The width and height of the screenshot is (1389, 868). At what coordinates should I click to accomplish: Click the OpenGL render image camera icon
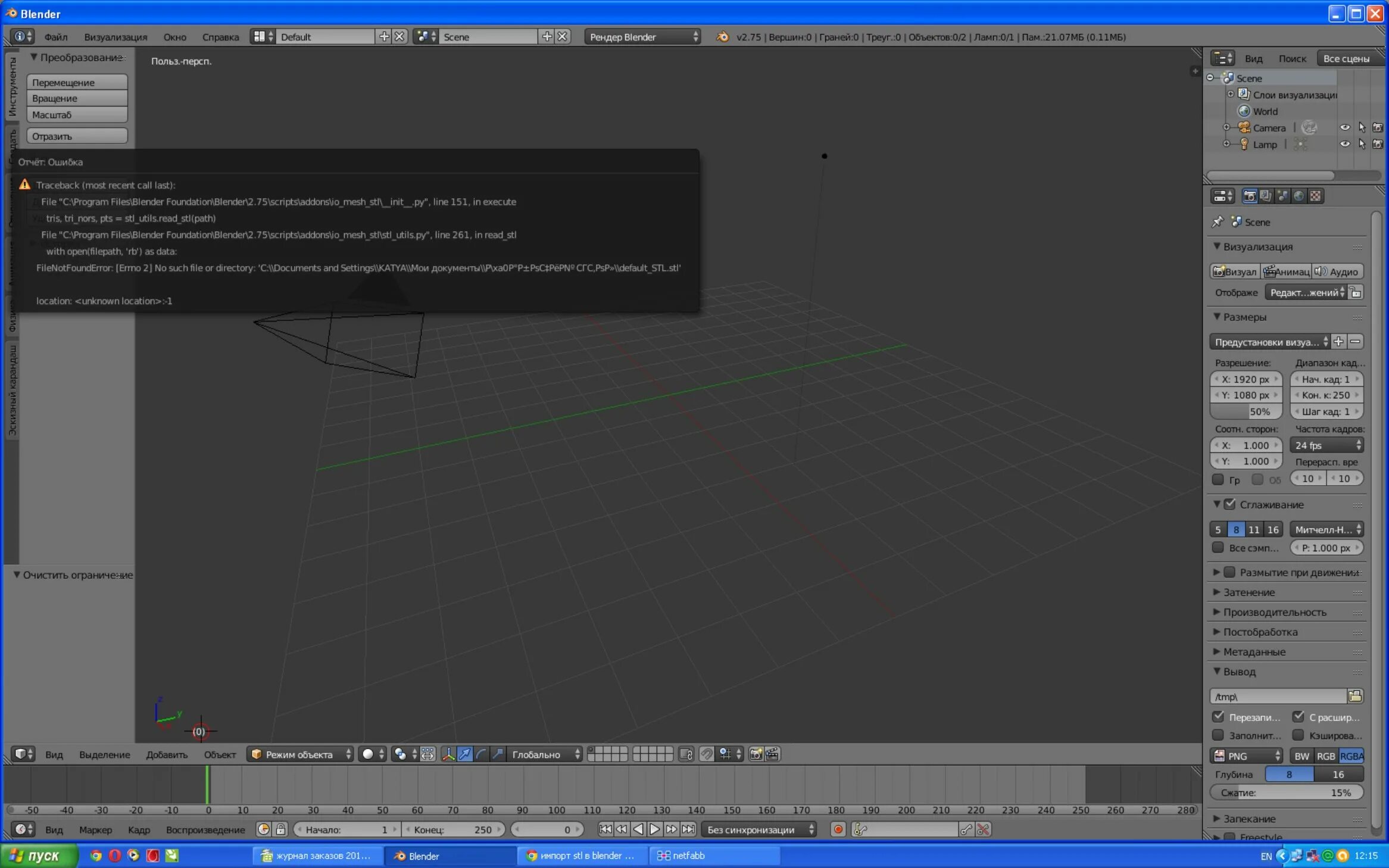756,754
